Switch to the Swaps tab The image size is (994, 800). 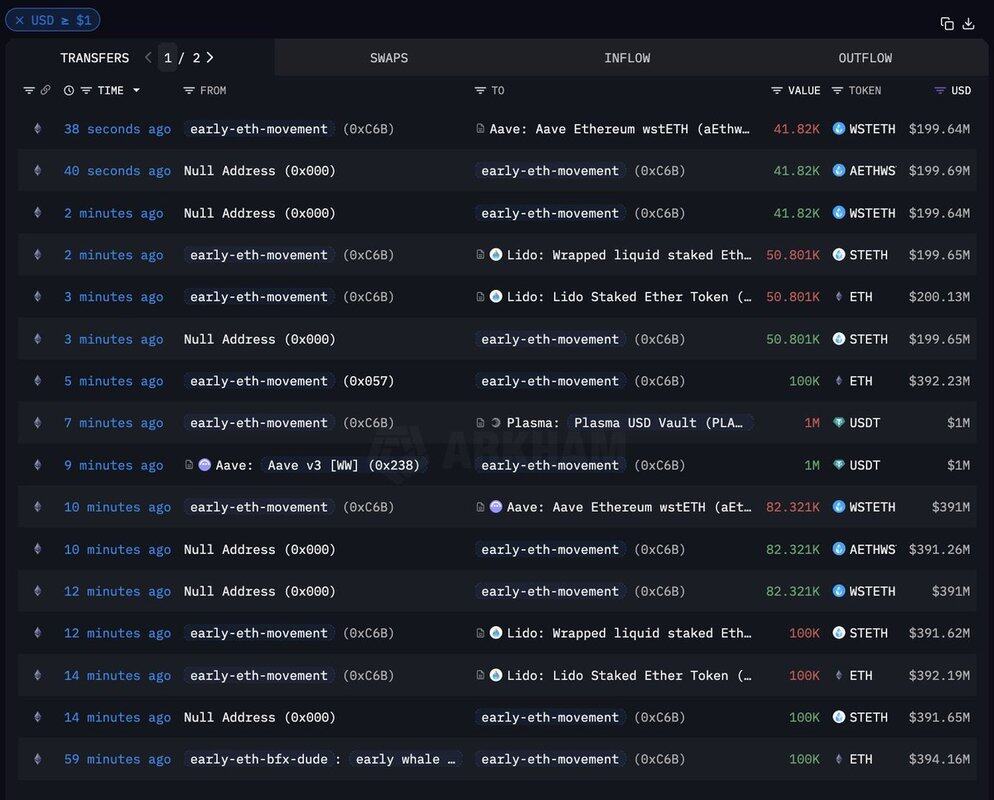389,58
